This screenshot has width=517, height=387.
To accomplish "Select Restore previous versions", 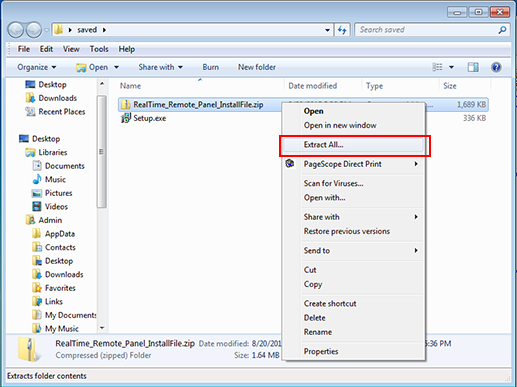I will [x=354, y=231].
